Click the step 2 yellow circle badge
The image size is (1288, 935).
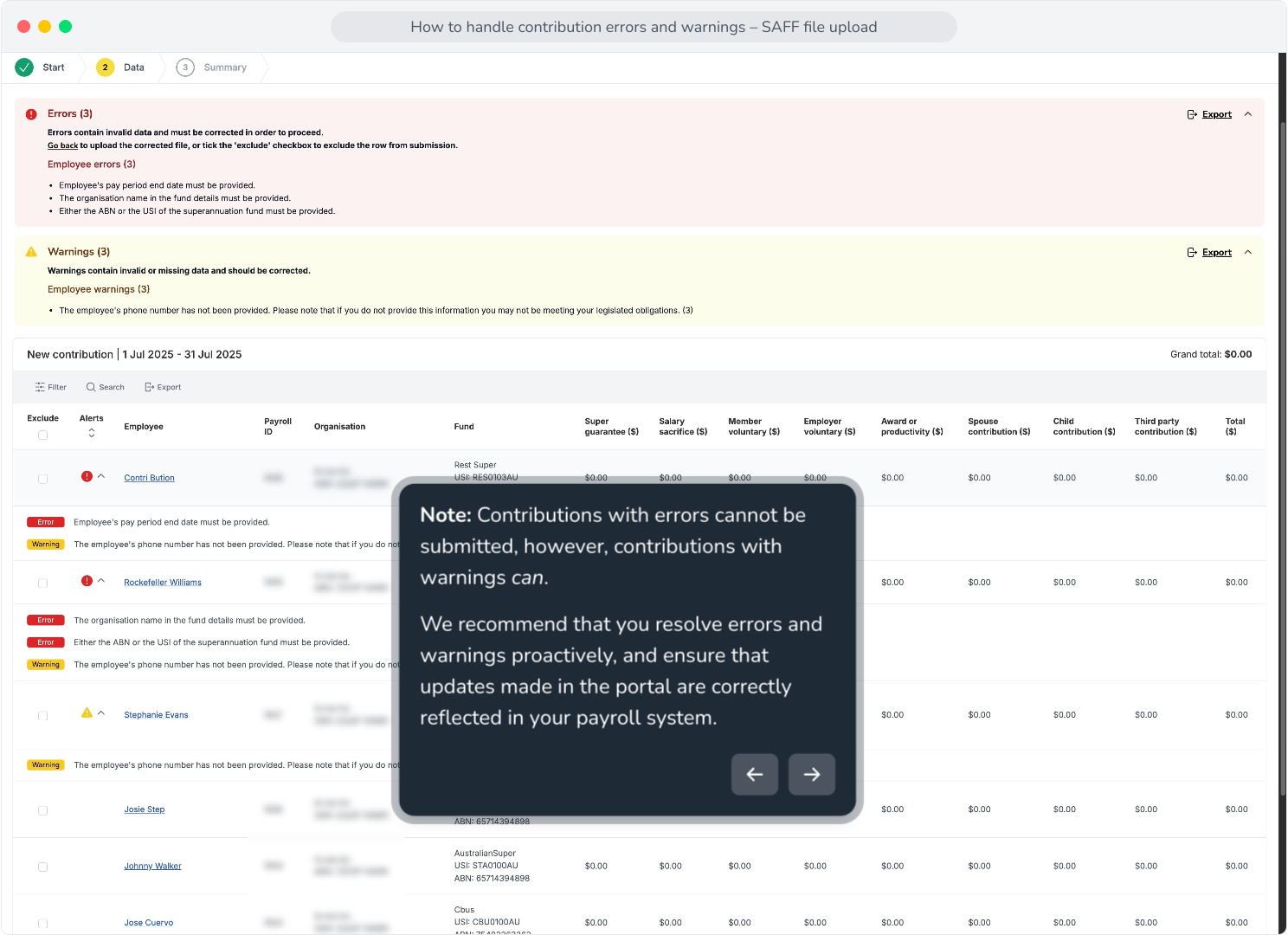(105, 68)
